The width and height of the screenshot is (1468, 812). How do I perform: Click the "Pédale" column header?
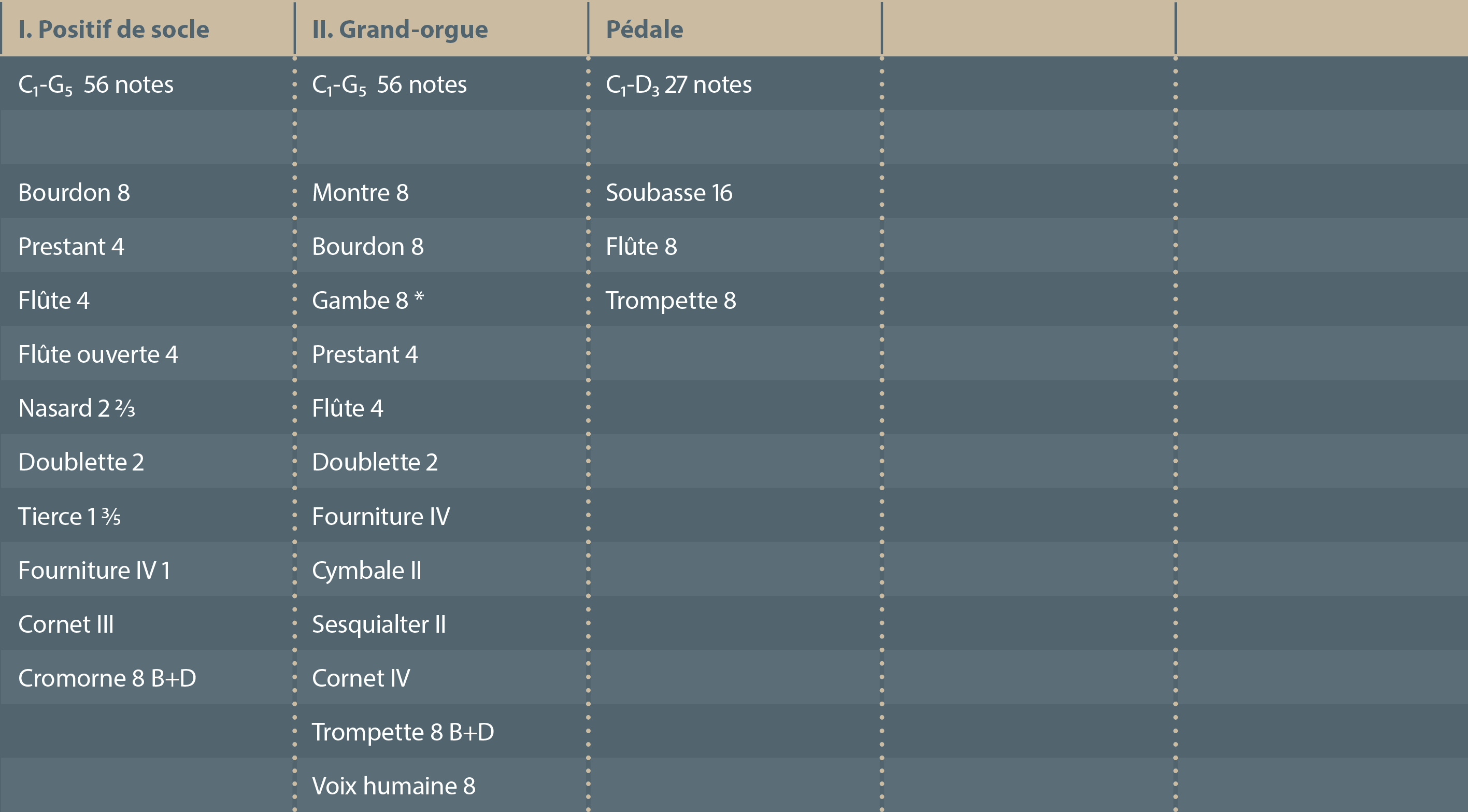[644, 29]
